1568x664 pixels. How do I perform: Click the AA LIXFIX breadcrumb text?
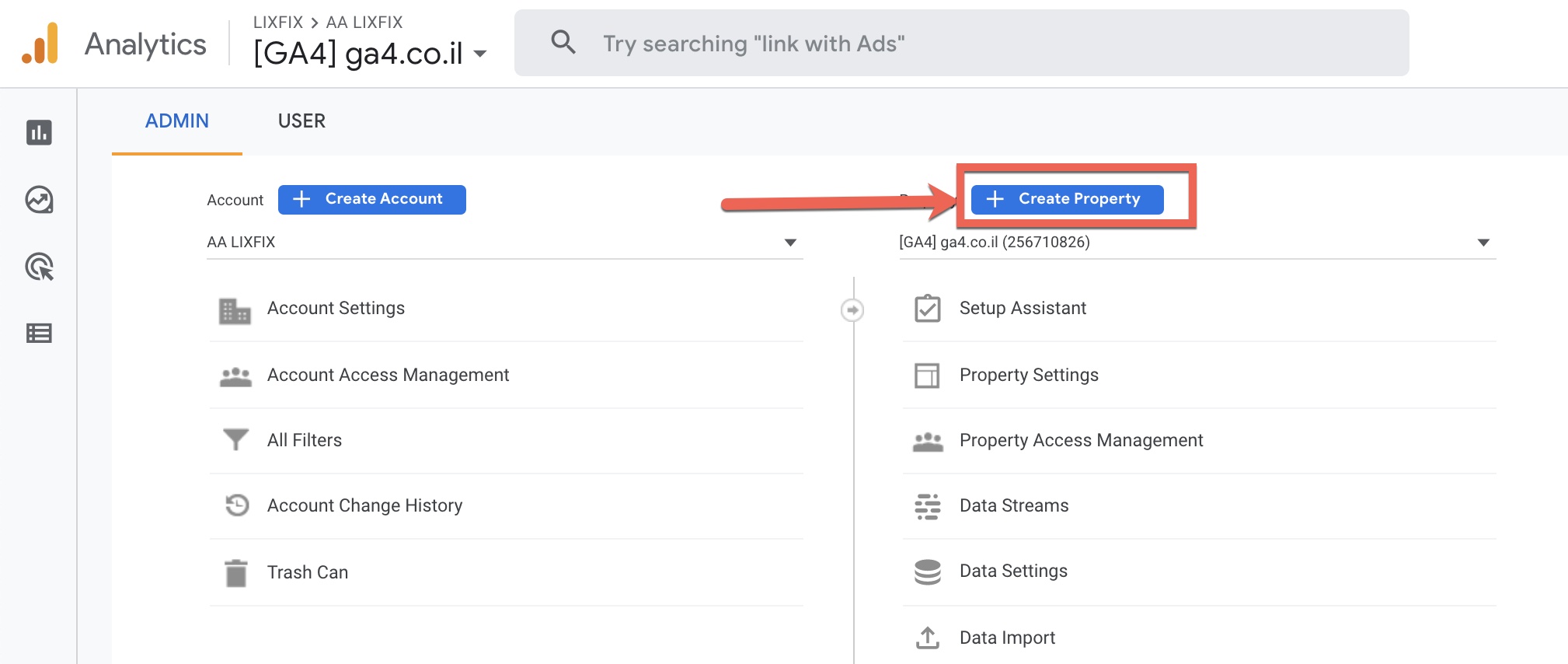(364, 22)
